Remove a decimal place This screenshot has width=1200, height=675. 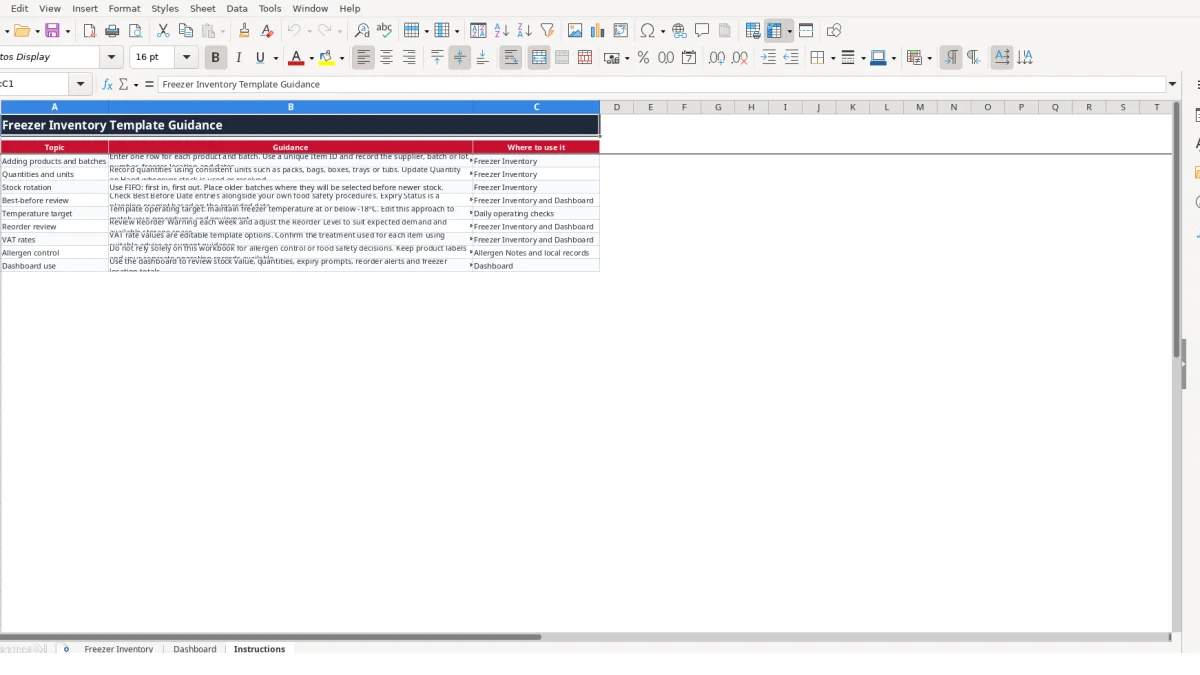(x=740, y=58)
